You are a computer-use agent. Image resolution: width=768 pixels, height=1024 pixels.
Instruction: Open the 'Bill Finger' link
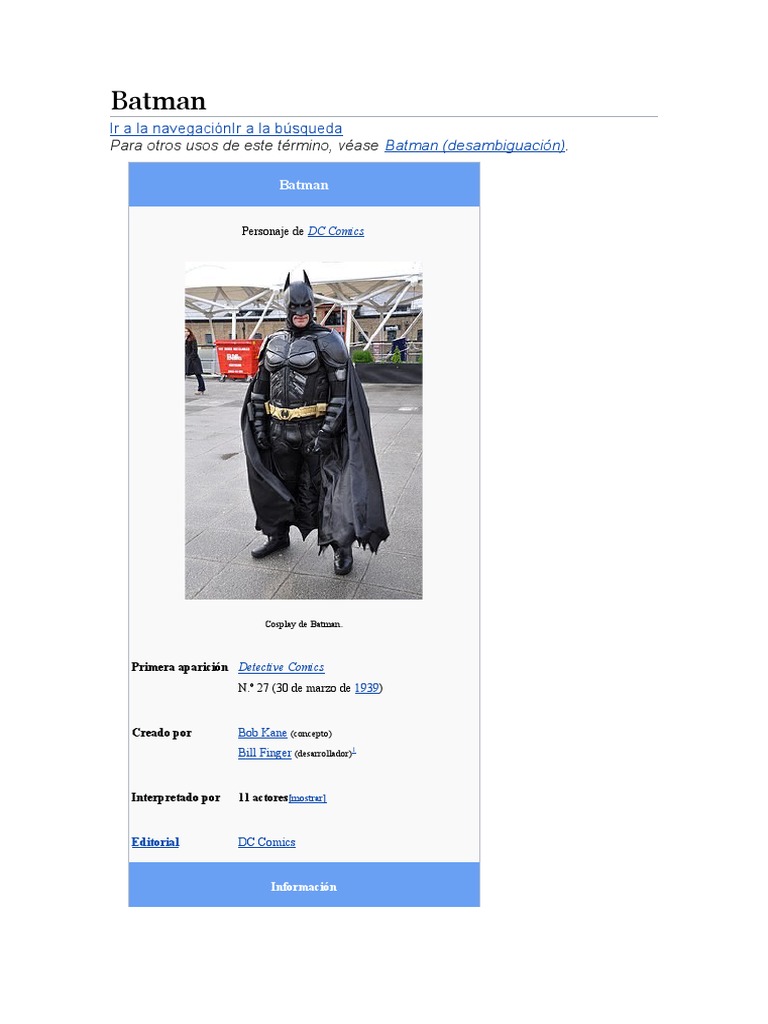pos(264,753)
